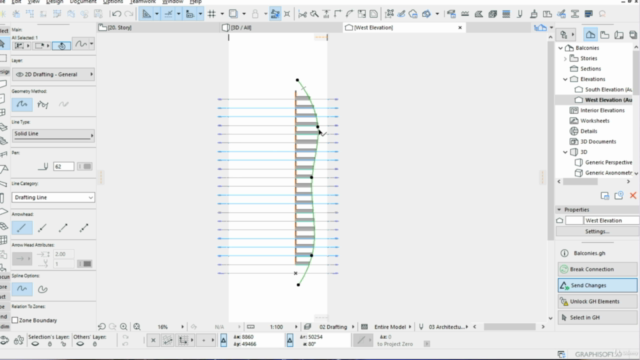Select the natural spline geometry method
640x360 pixels.
click(x=22, y=104)
